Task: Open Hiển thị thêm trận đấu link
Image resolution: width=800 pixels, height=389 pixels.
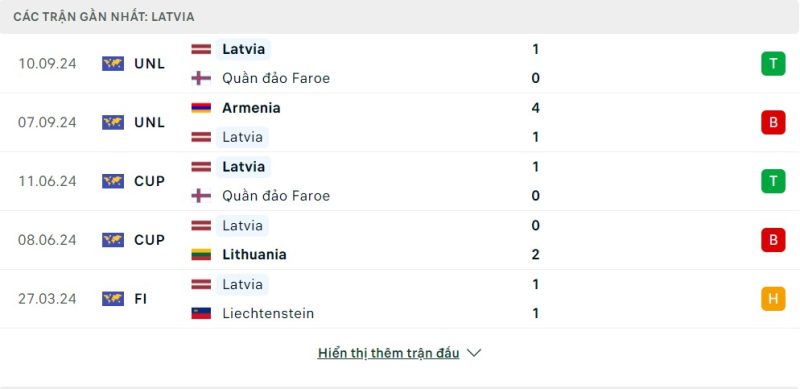Action: tap(388, 353)
